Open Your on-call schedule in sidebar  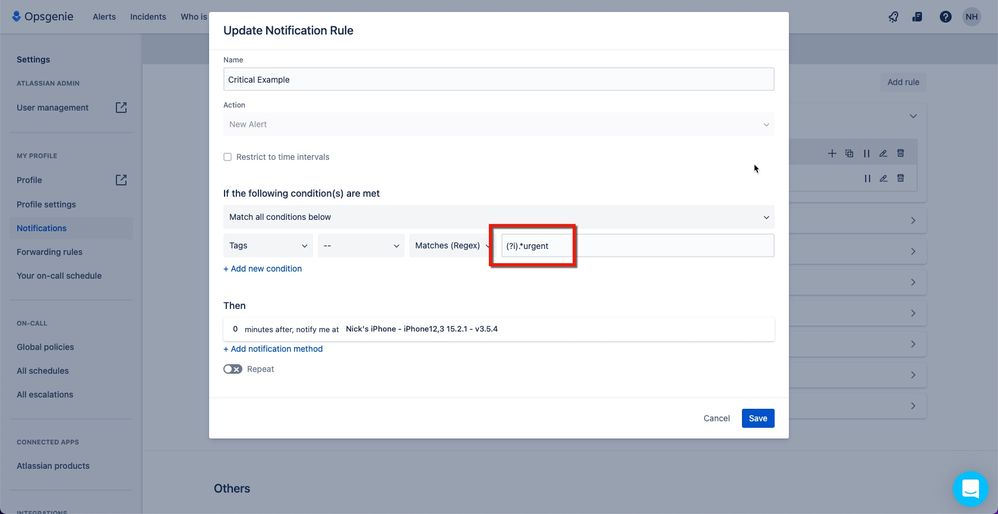(59, 276)
